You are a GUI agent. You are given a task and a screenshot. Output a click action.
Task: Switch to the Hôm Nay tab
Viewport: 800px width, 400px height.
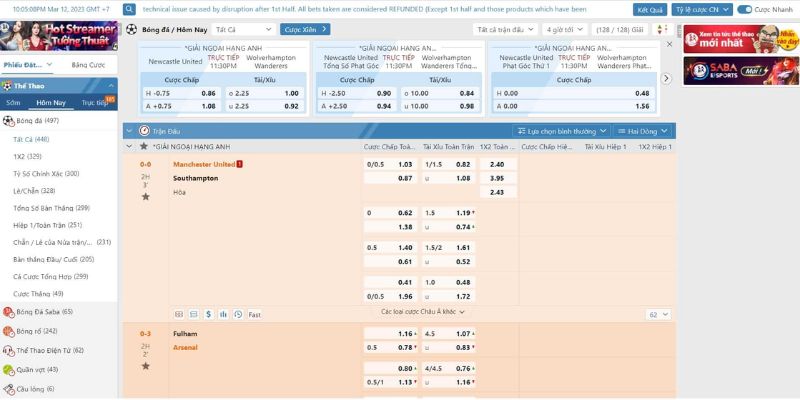pyautogui.click(x=51, y=102)
